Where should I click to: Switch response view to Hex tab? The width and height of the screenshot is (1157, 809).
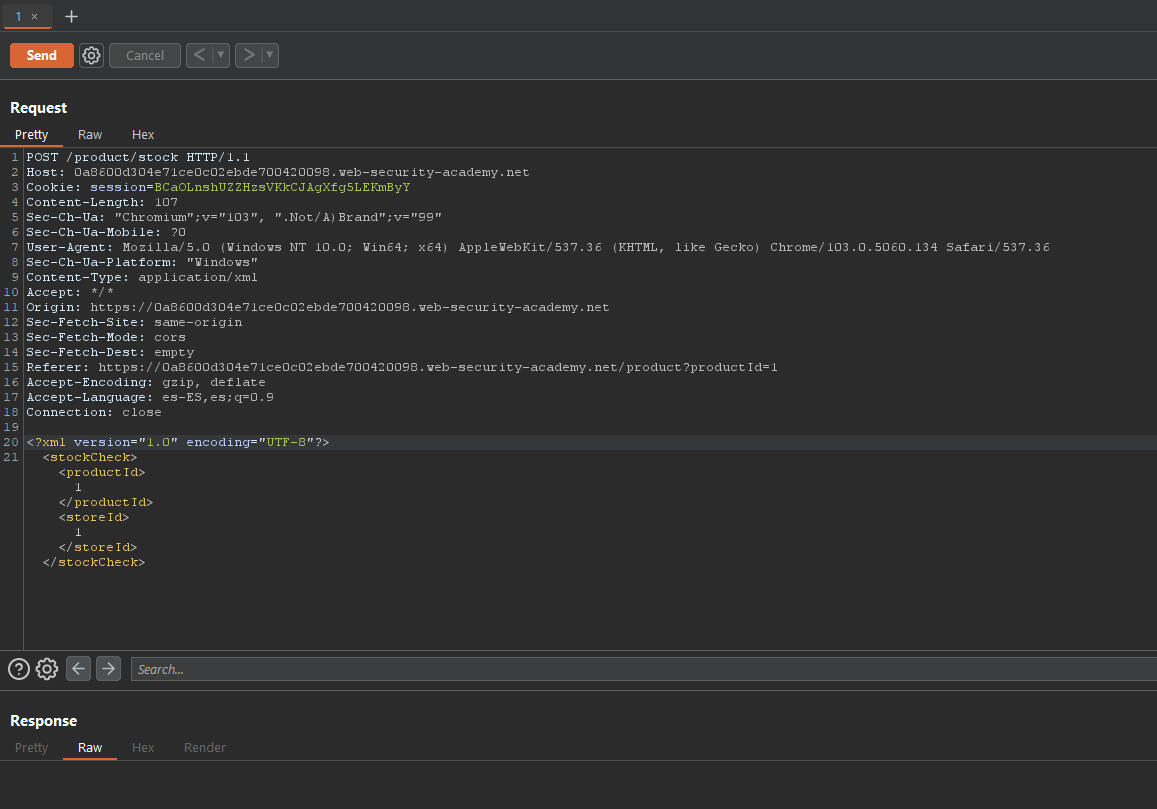point(143,748)
